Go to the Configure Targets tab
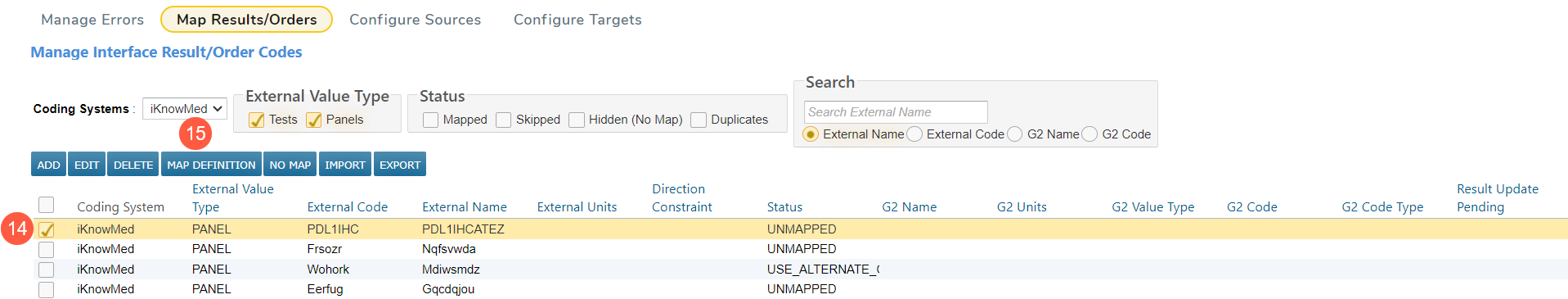 pos(577,20)
